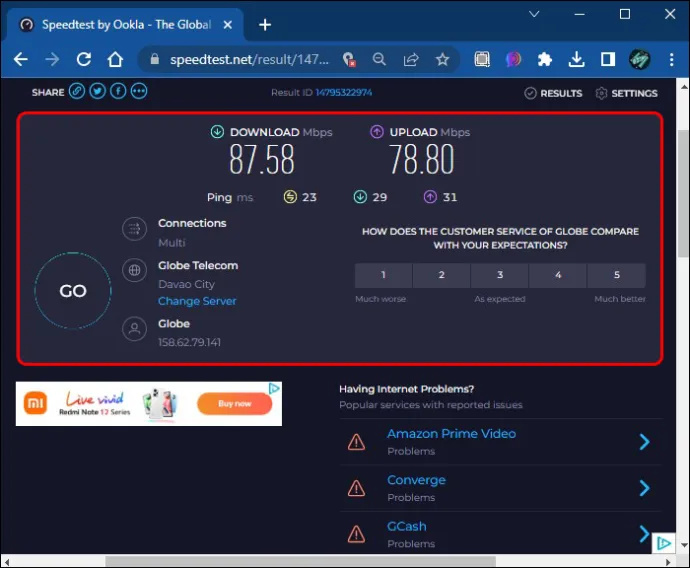
Task: Toggle the browser side panel
Action: point(608,59)
